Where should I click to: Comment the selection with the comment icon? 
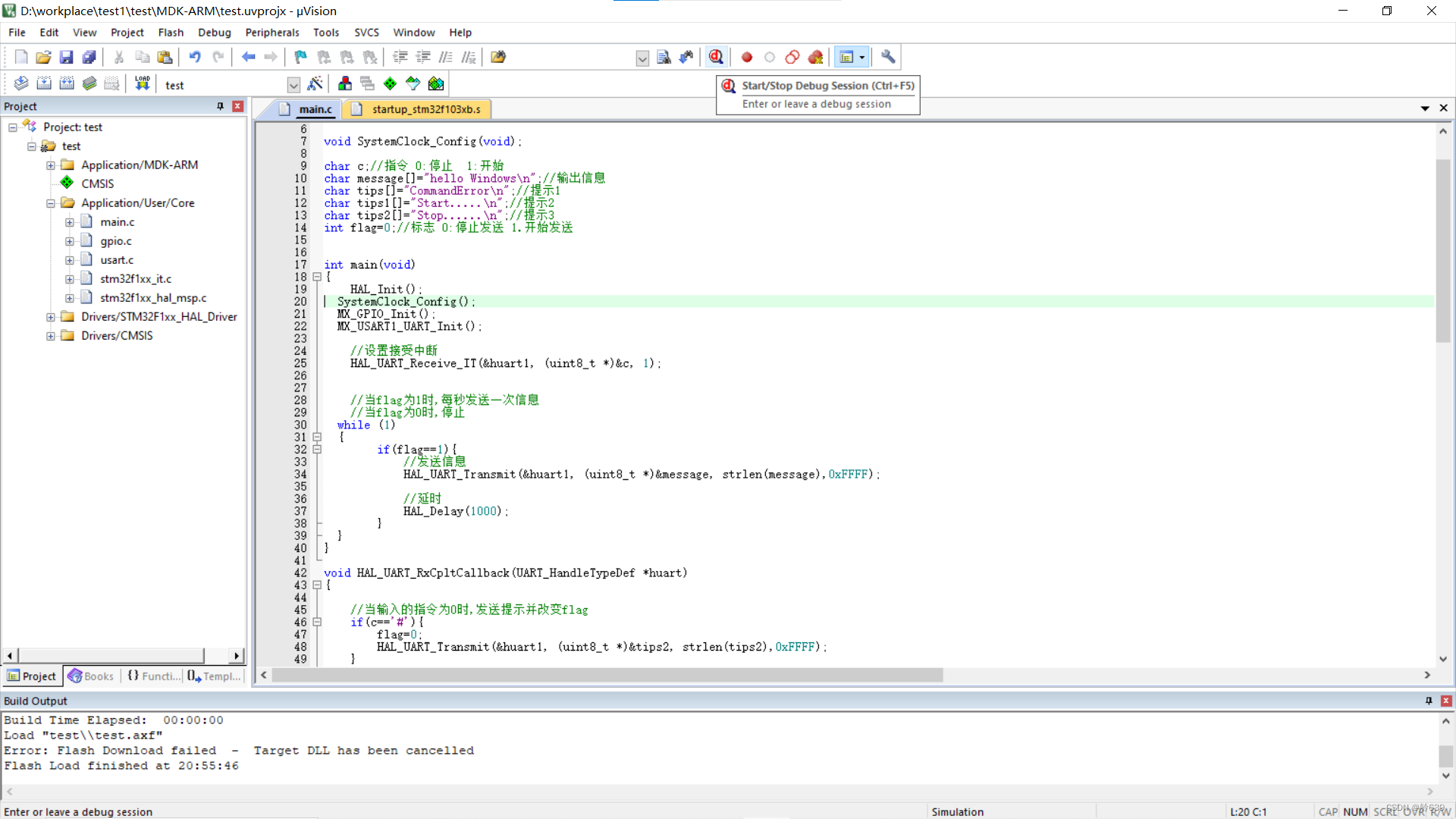click(x=446, y=57)
